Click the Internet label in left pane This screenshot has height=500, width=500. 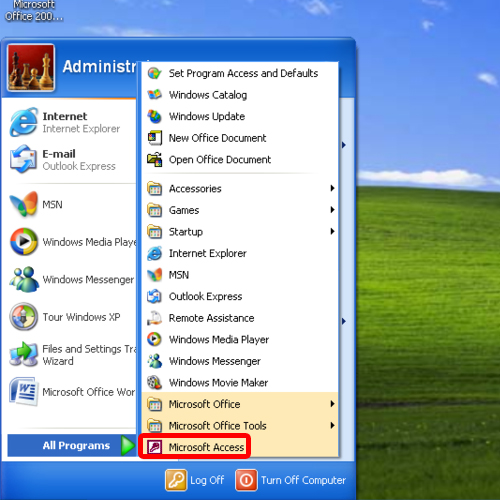pos(65,116)
